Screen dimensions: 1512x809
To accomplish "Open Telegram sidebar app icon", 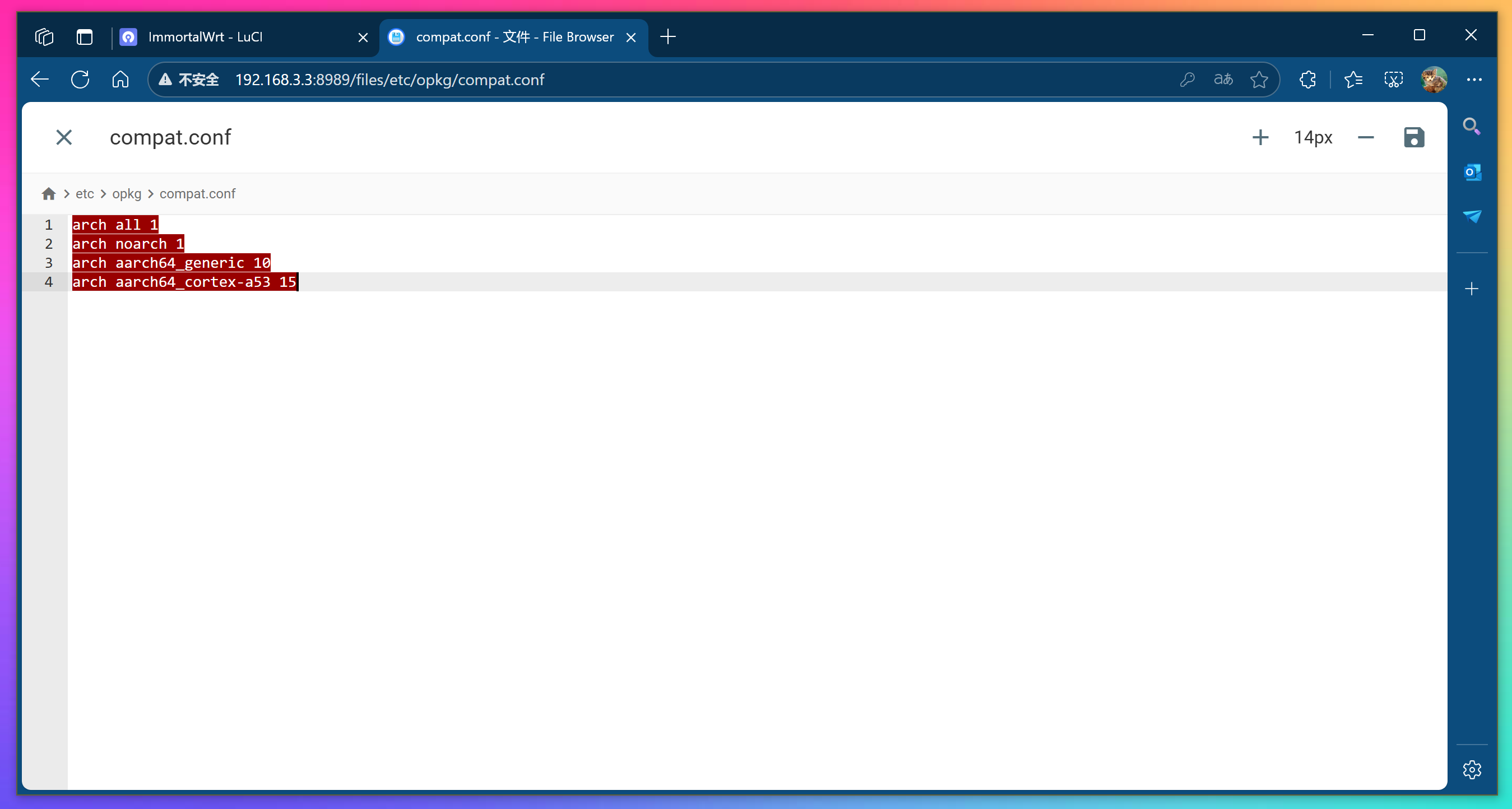I will click(x=1472, y=216).
